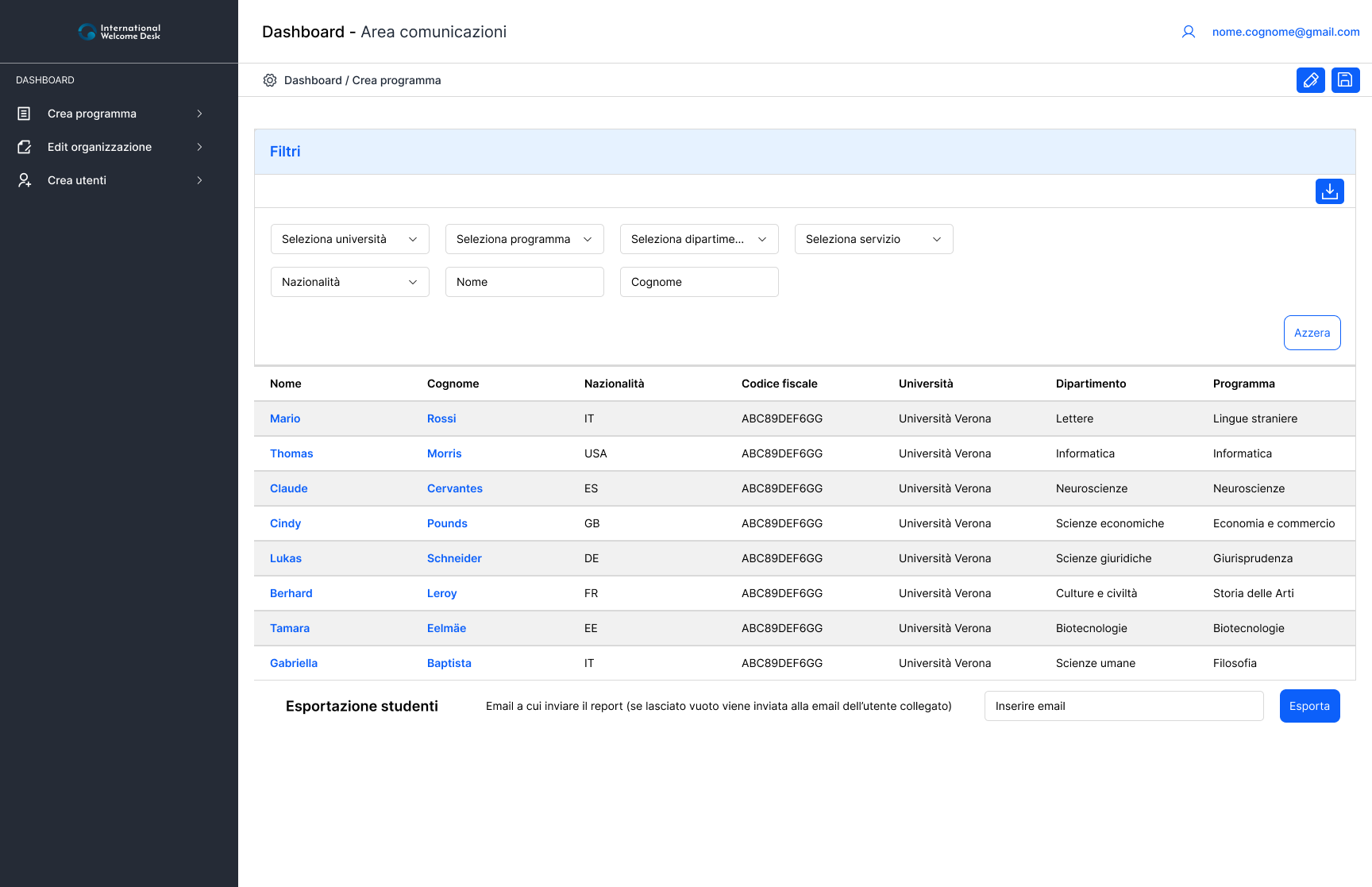The image size is (1372, 887).
Task: Select the Lingue straniere program cell
Action: [x=1255, y=418]
